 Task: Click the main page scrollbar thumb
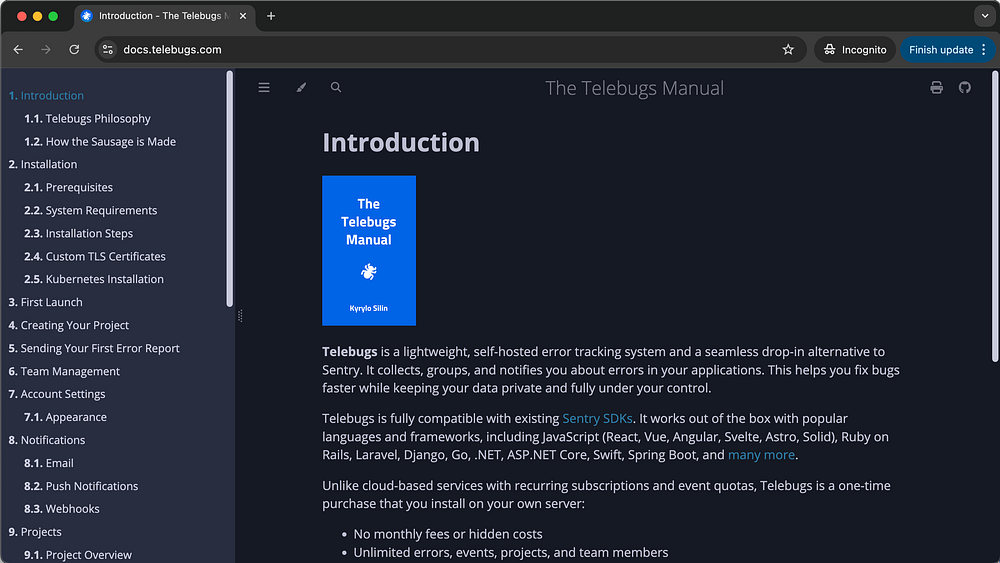tap(995, 217)
